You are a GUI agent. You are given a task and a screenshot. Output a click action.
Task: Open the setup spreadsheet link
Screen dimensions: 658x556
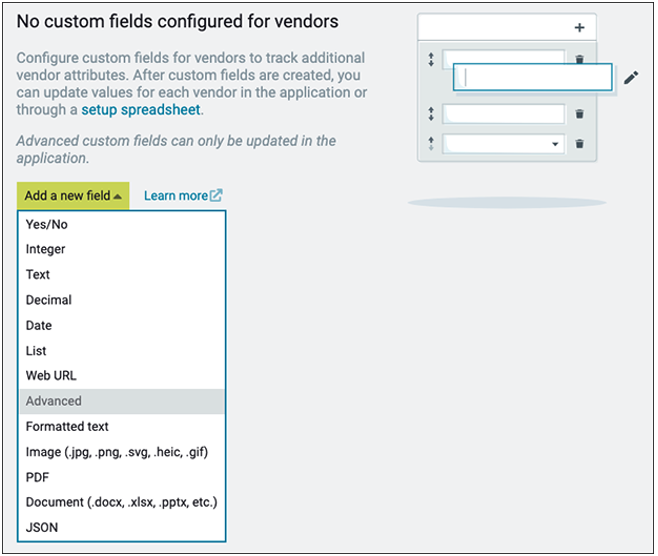(x=140, y=110)
